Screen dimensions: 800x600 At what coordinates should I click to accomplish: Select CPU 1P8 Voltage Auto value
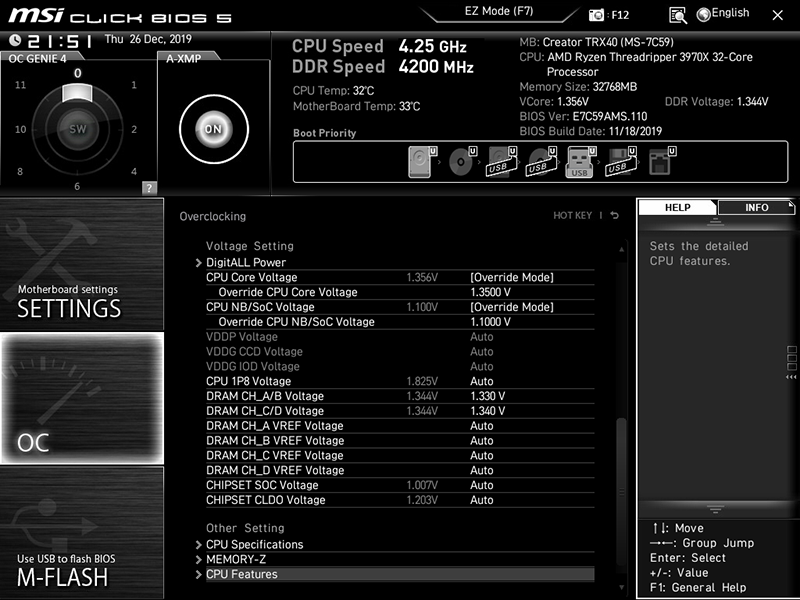pos(482,381)
